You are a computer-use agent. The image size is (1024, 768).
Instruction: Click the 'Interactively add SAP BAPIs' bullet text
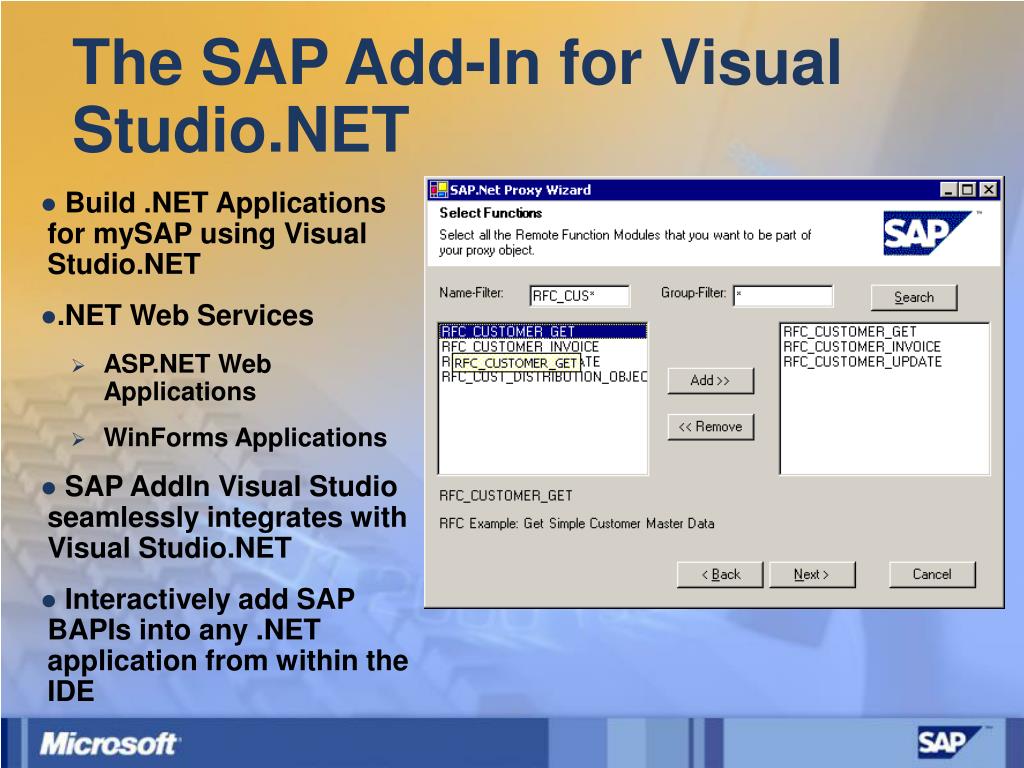click(x=228, y=645)
